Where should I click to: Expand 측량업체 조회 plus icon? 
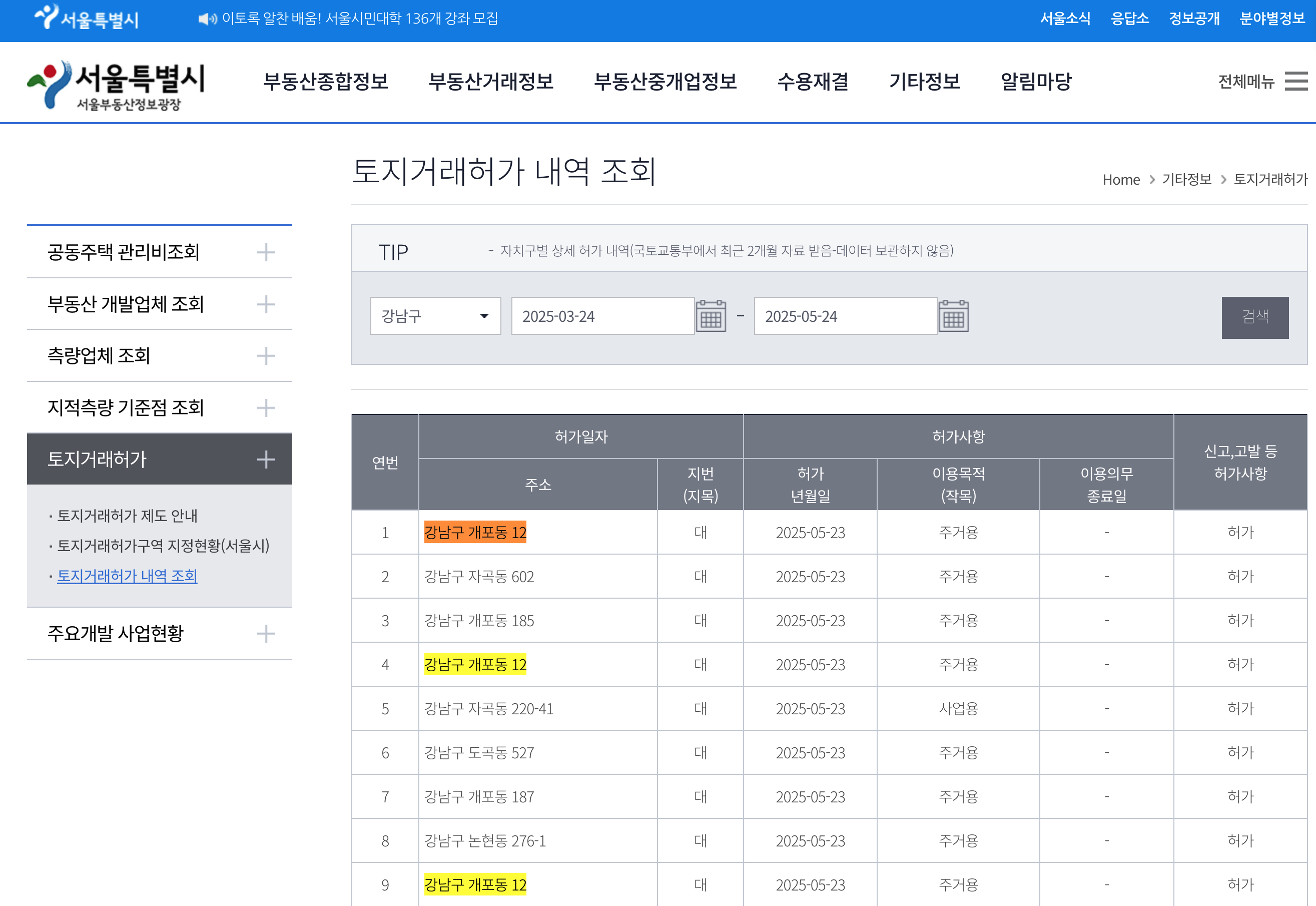[266, 356]
